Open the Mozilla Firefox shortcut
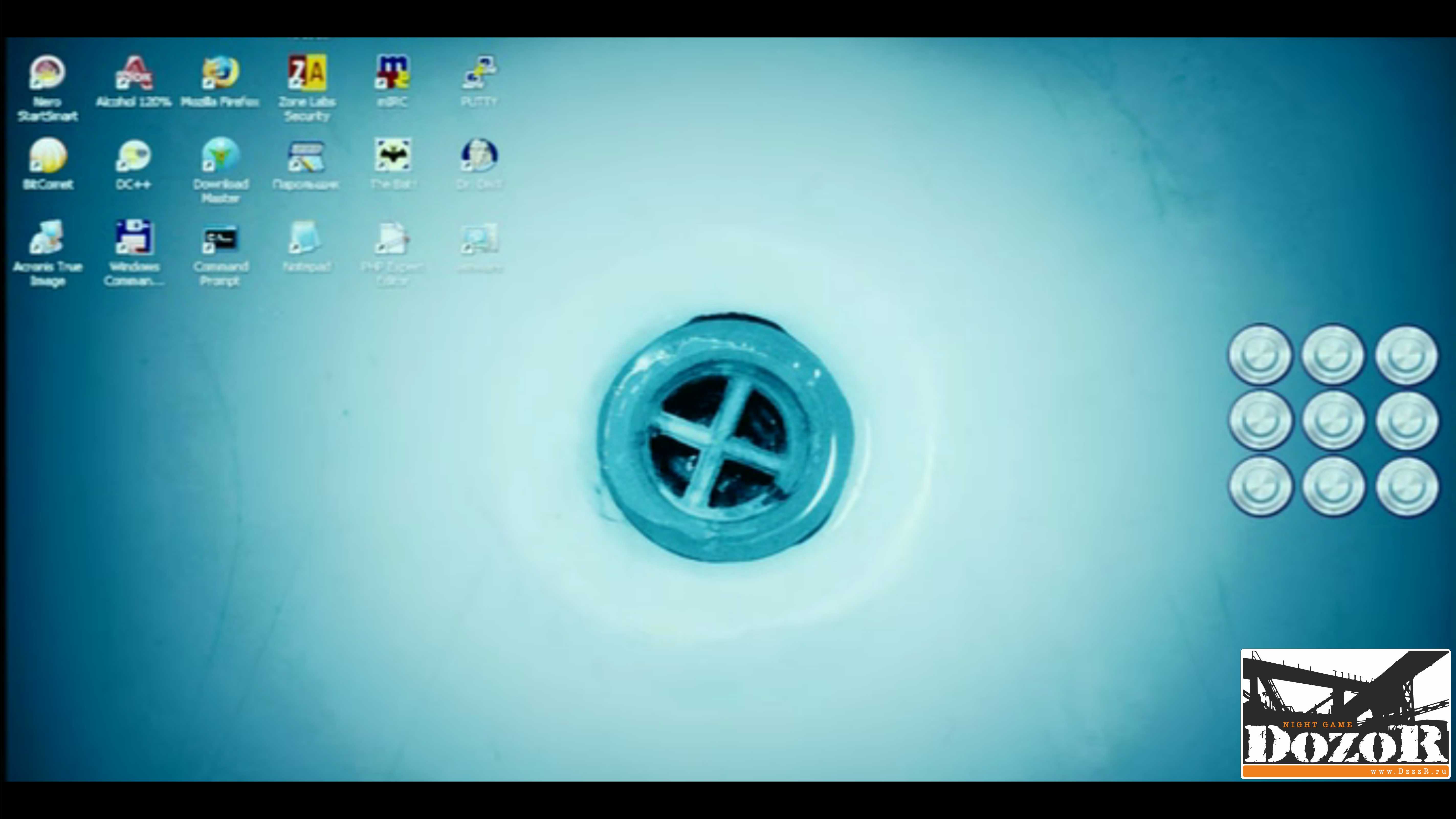Image resolution: width=1456 pixels, height=819 pixels. tap(220, 73)
